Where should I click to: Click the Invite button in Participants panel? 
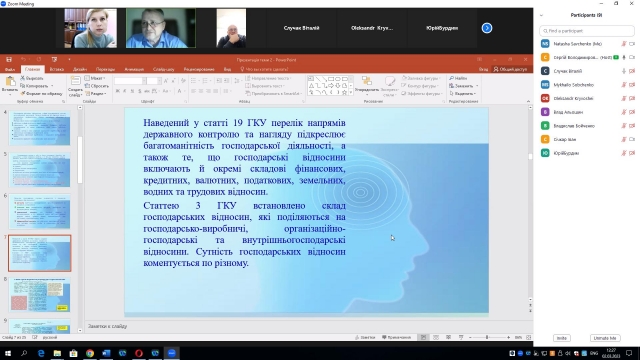coord(562,338)
